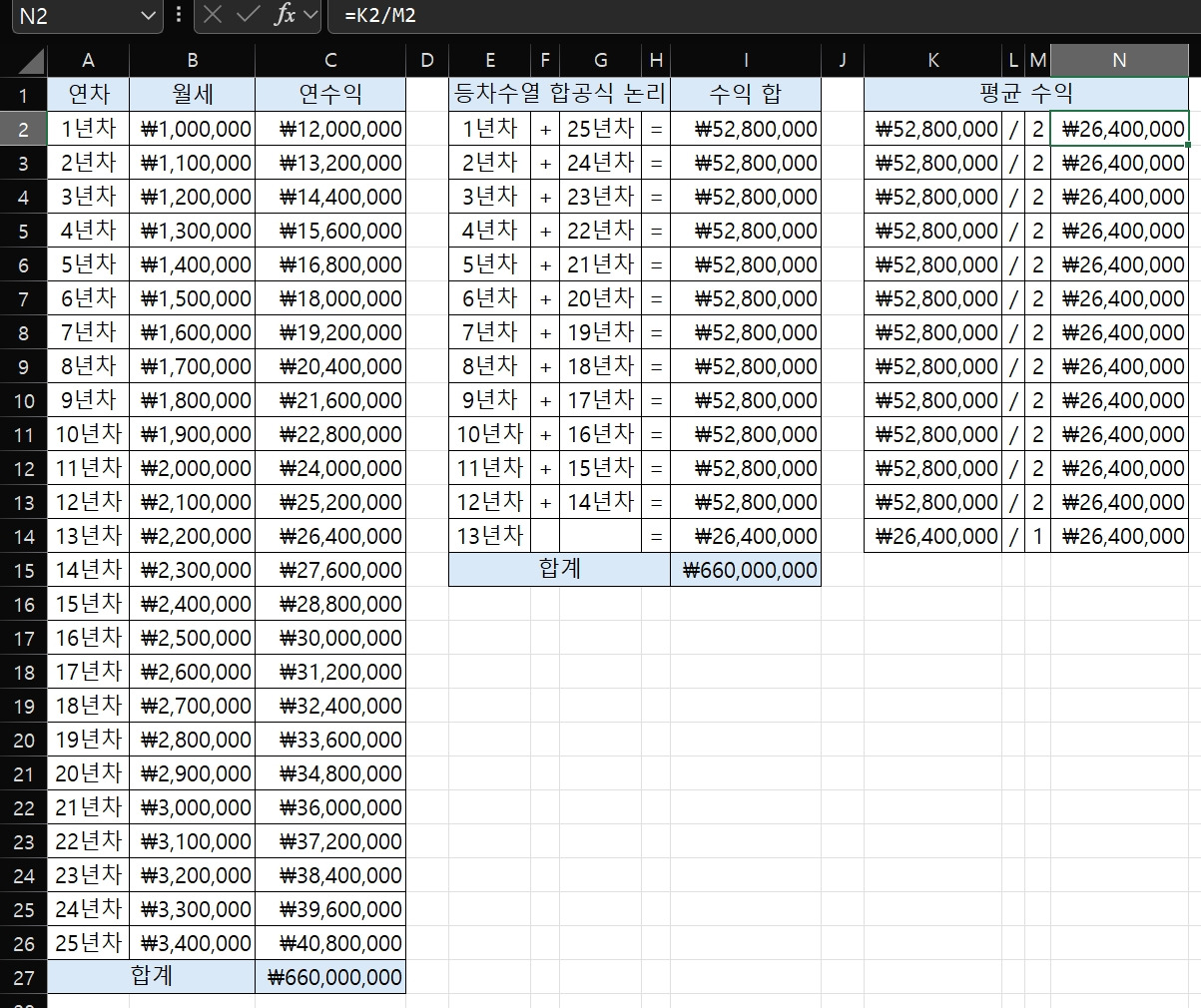Screen dimensions: 1201x1008
Task: Click the ₩2,200,000 cell
Action: [x=192, y=536]
